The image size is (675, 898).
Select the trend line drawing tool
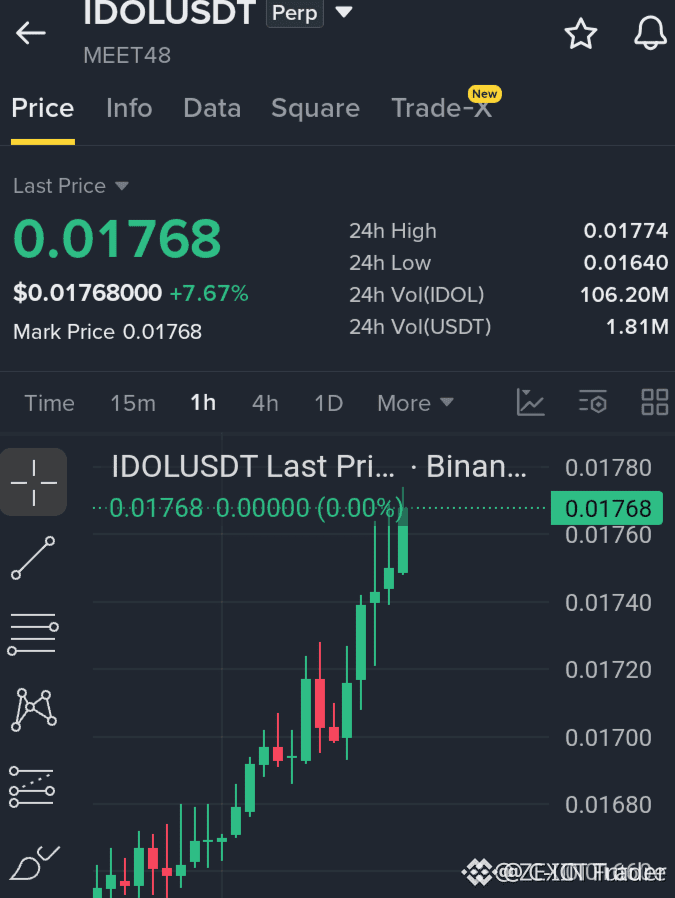pyautogui.click(x=33, y=558)
